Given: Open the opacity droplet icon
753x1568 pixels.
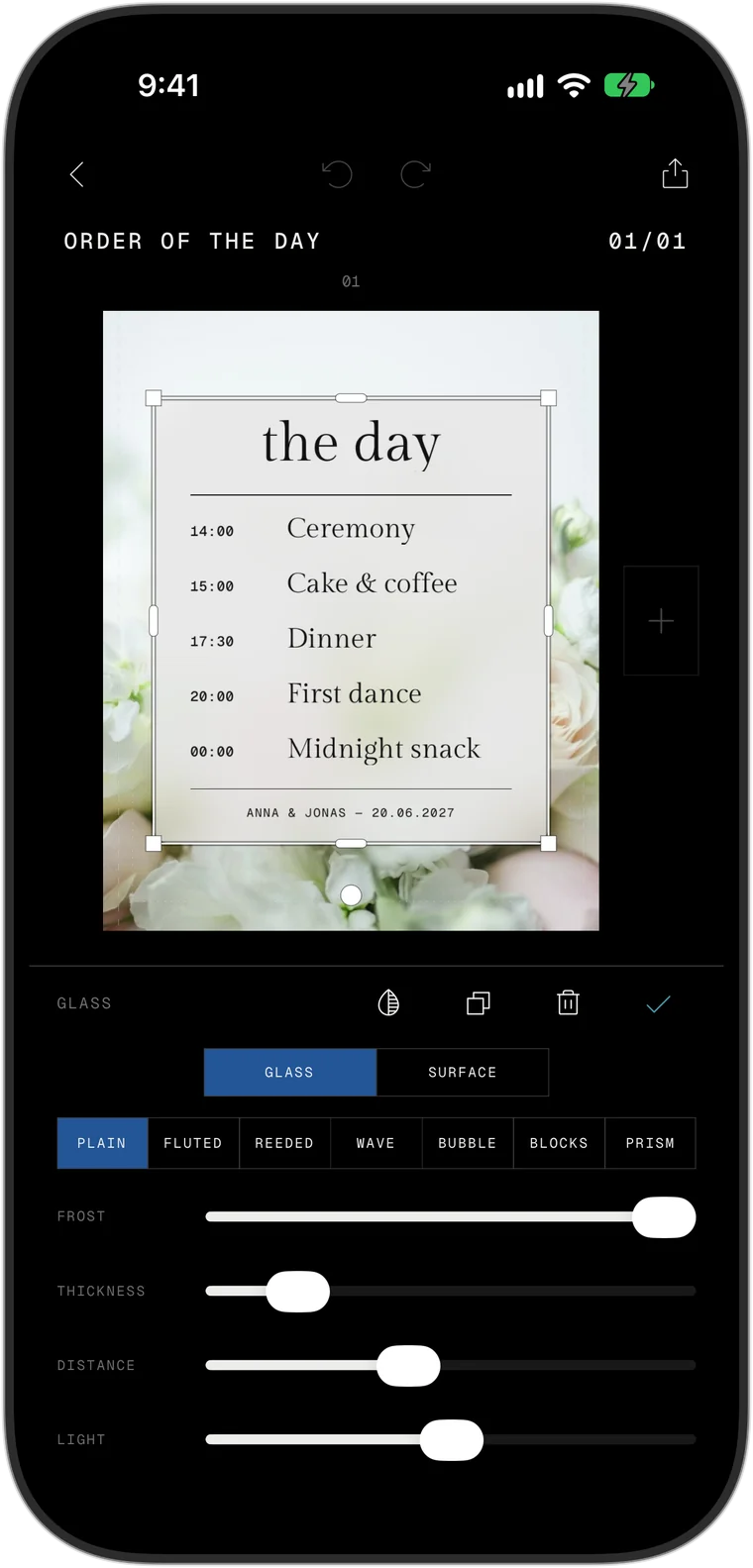Looking at the screenshot, I should pos(388,1003).
